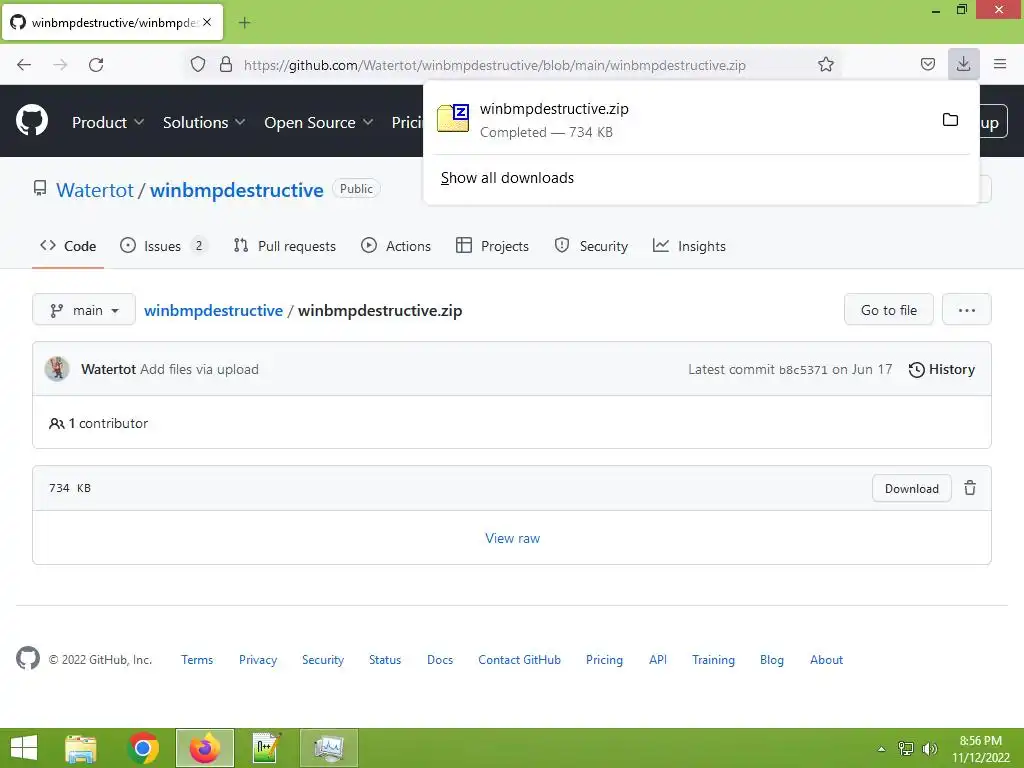Reload the page with the refresh icon
The height and width of the screenshot is (768, 1024).
[96, 65]
